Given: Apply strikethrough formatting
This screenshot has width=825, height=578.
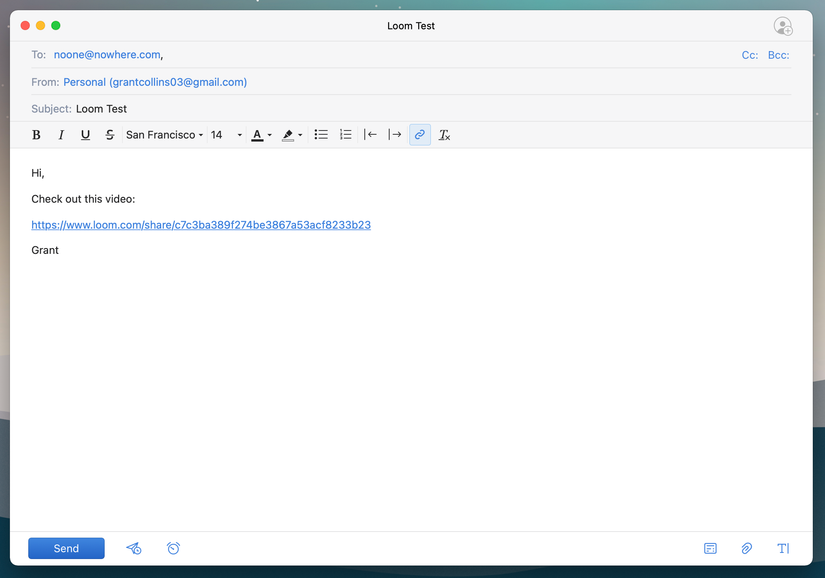Looking at the screenshot, I should (x=110, y=134).
